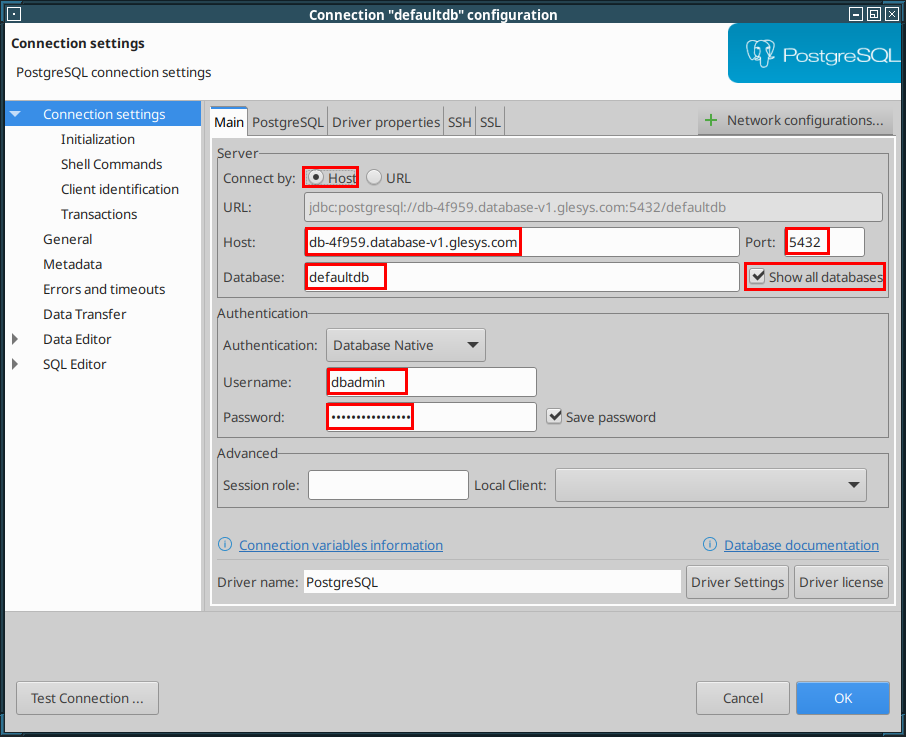Click the Network configurations button
This screenshot has width=906, height=737.
click(x=796, y=120)
